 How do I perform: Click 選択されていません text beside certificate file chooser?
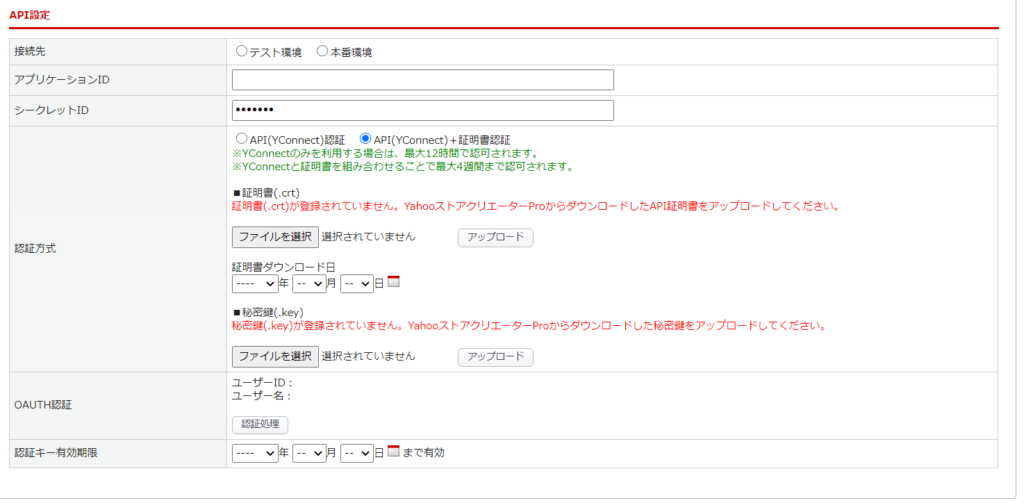(x=368, y=237)
